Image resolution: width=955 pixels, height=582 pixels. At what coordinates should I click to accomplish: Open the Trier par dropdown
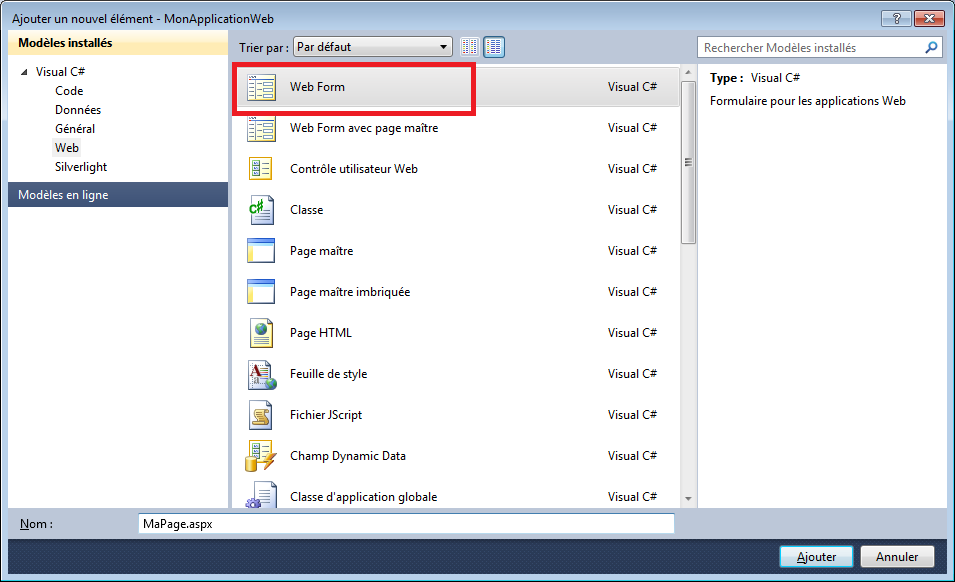point(373,47)
